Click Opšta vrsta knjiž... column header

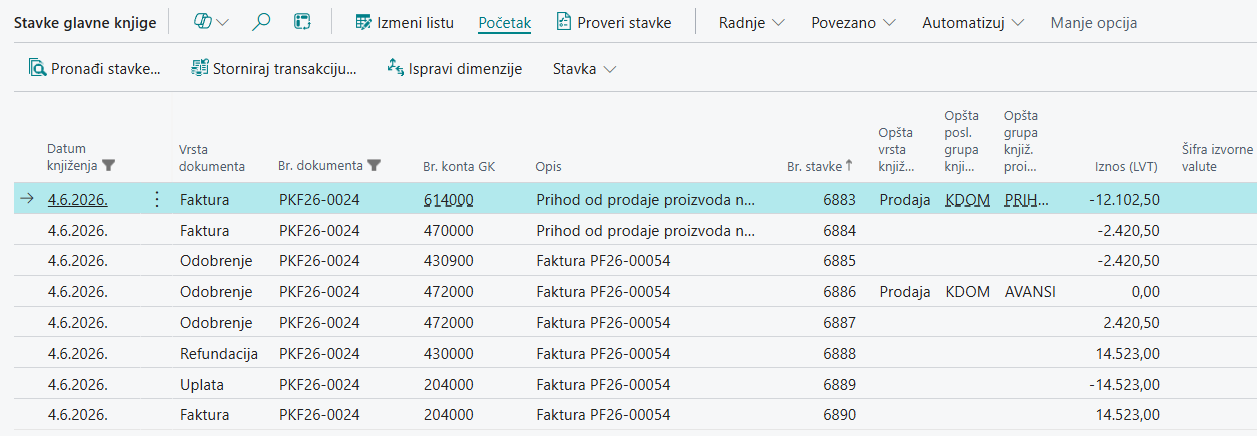[897, 149]
